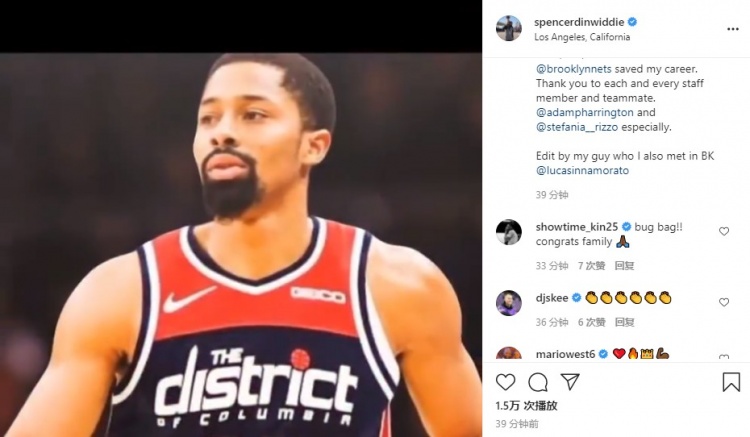
Task: Open the spencerdinwiddie username link
Action: [x=579, y=22]
